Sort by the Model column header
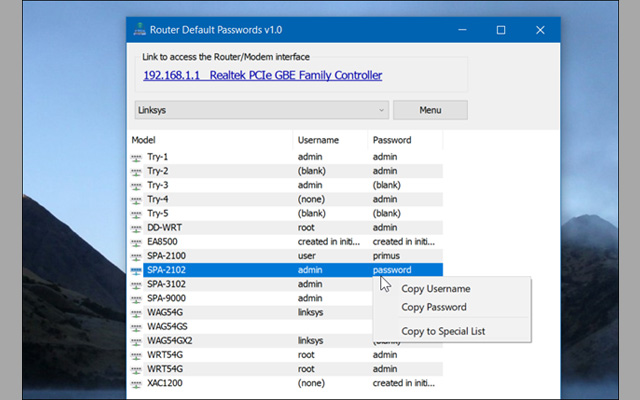The image size is (640, 400). [x=210, y=140]
